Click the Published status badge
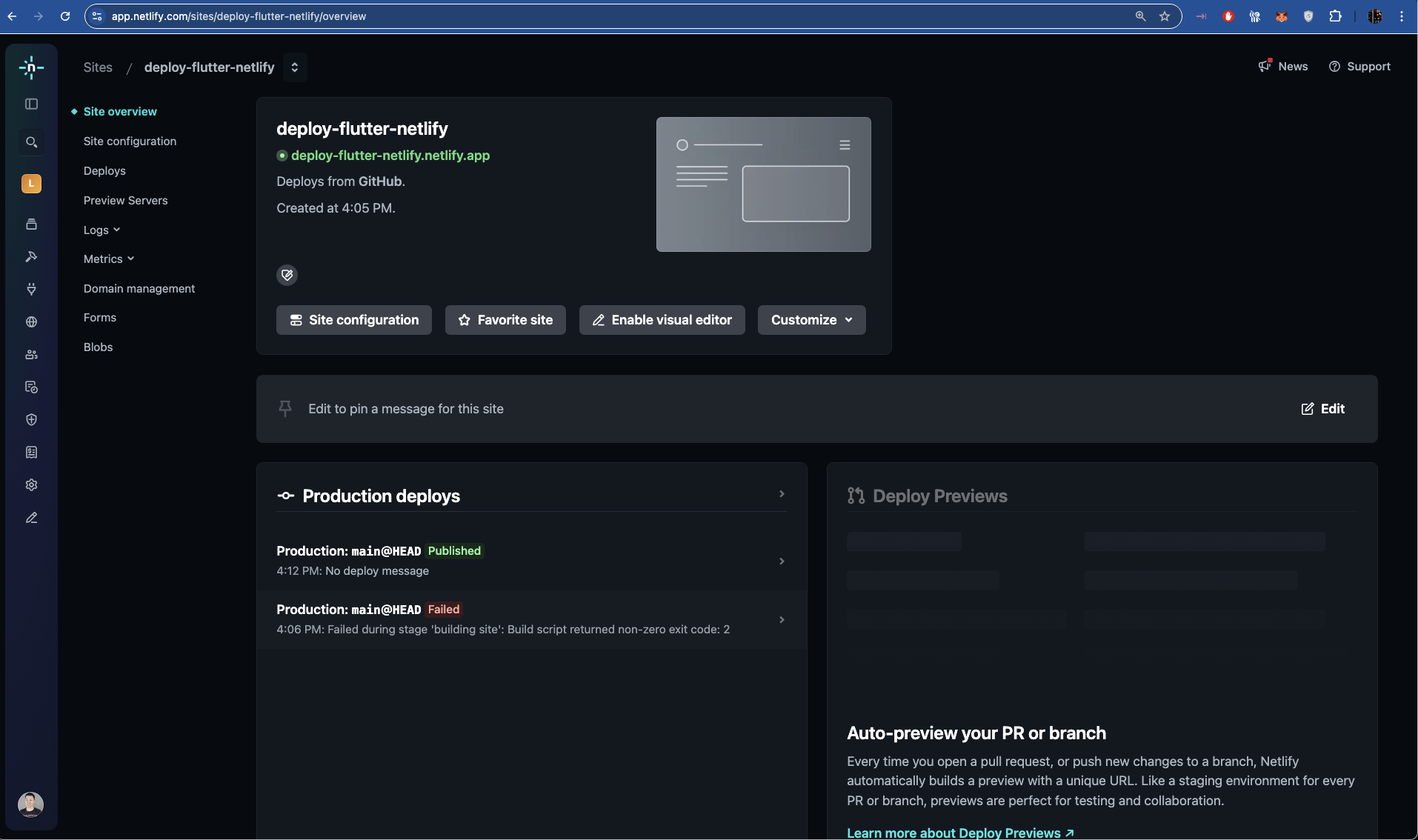This screenshot has width=1418, height=840. [x=454, y=551]
